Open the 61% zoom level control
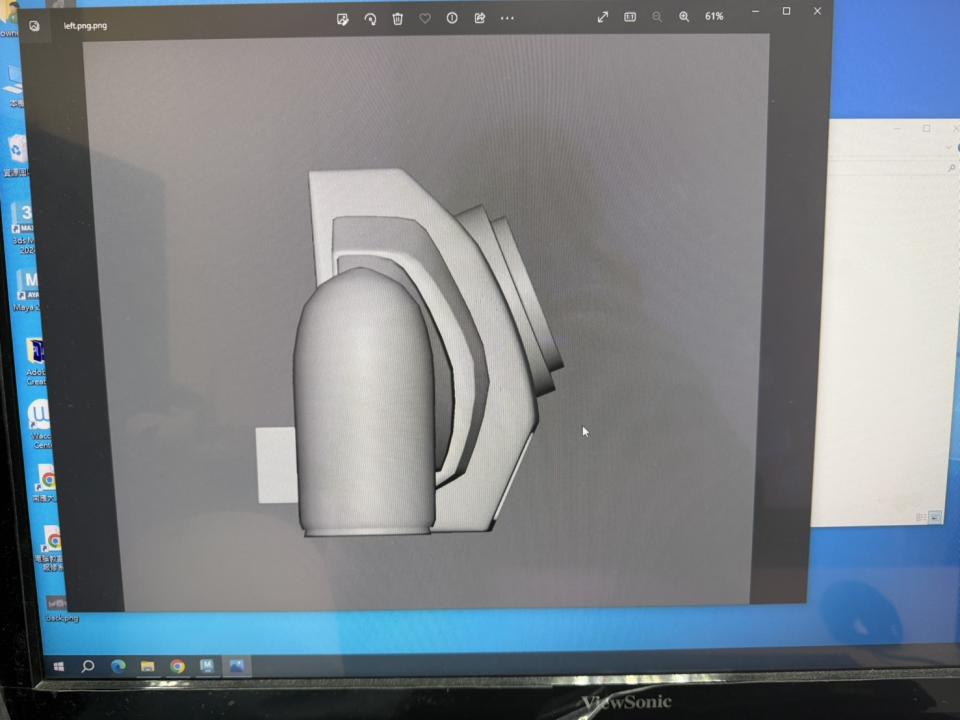This screenshot has width=960, height=720. tap(713, 17)
